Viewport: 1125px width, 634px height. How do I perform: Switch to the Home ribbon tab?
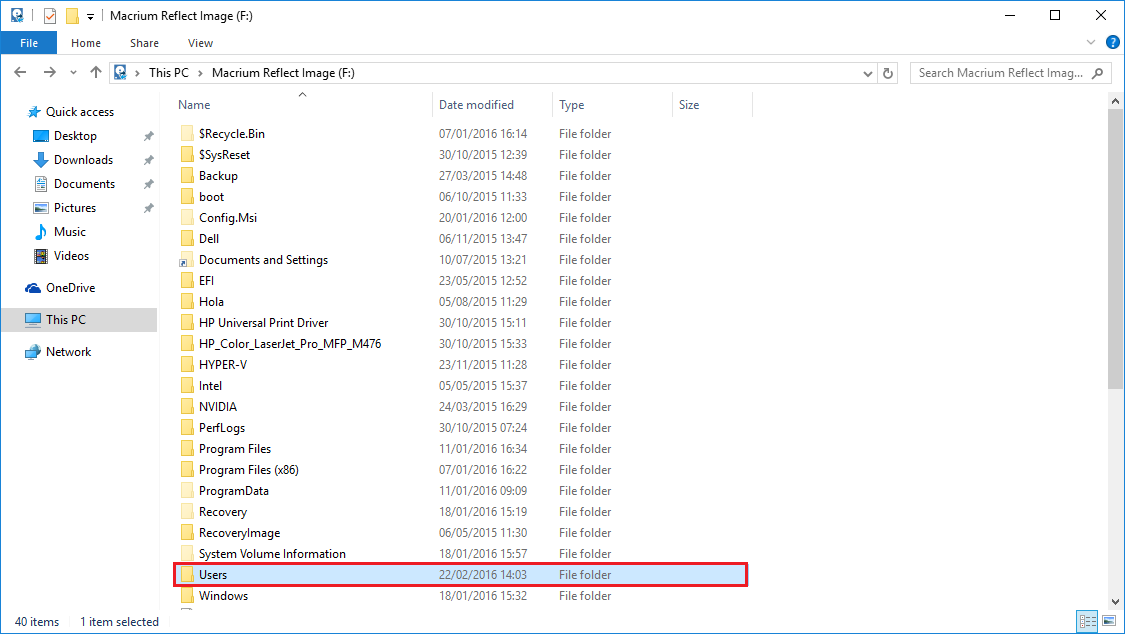tap(86, 43)
